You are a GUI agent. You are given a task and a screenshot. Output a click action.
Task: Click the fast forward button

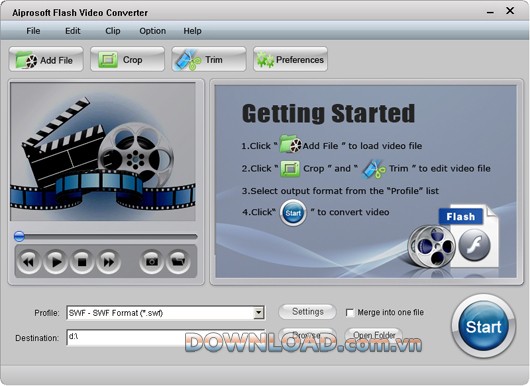109,261
